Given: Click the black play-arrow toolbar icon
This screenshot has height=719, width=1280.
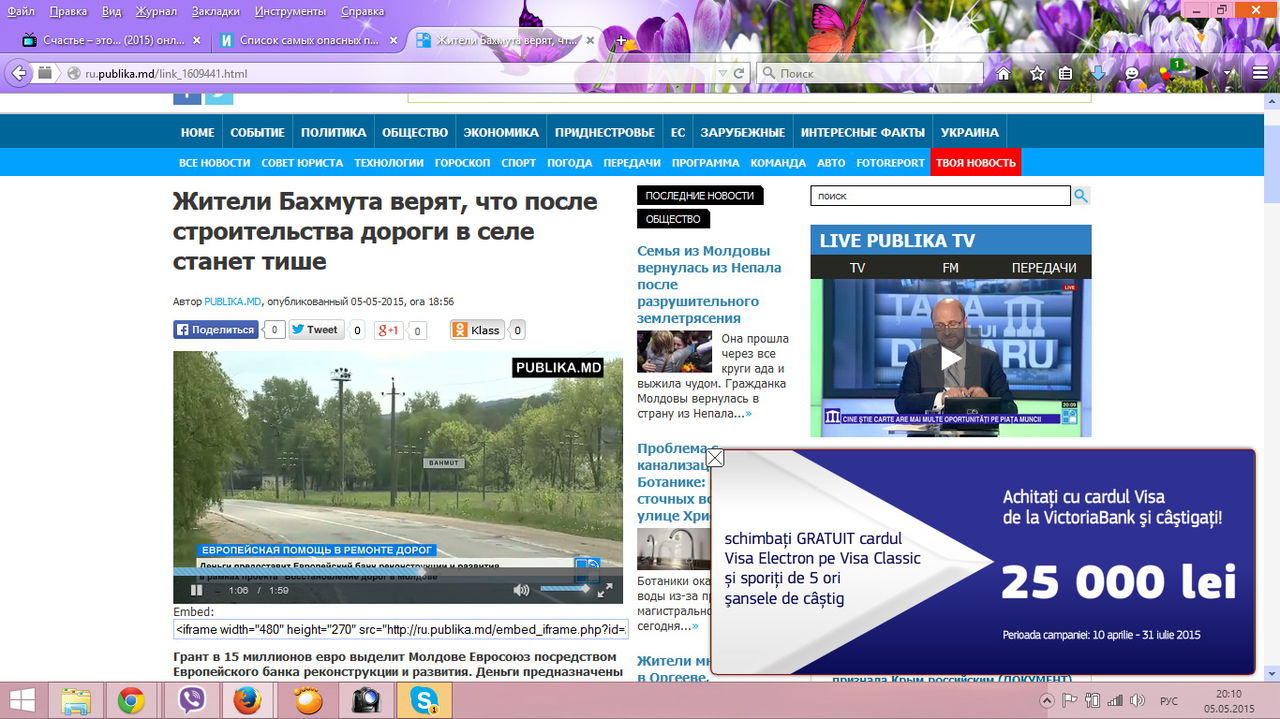Looking at the screenshot, I should tap(1204, 73).
